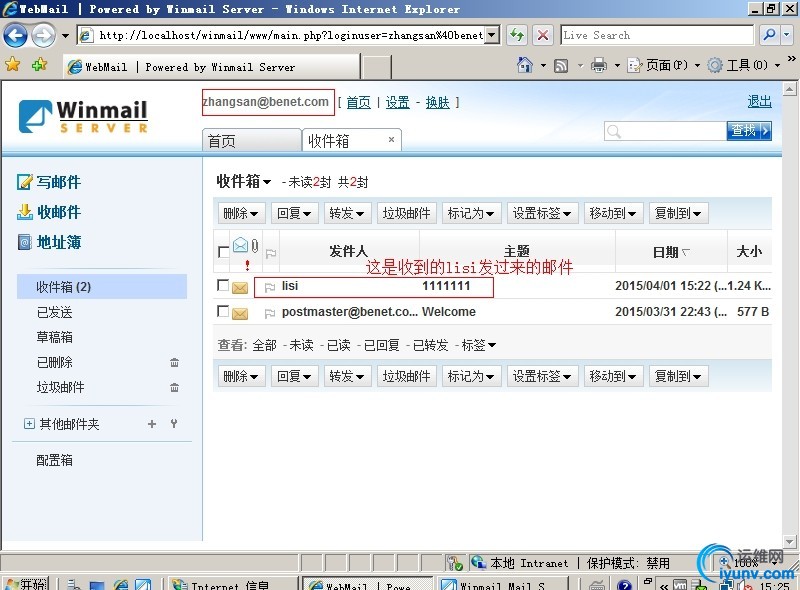Click the RSS feeds icon
800x590 pixels.
[561, 65]
